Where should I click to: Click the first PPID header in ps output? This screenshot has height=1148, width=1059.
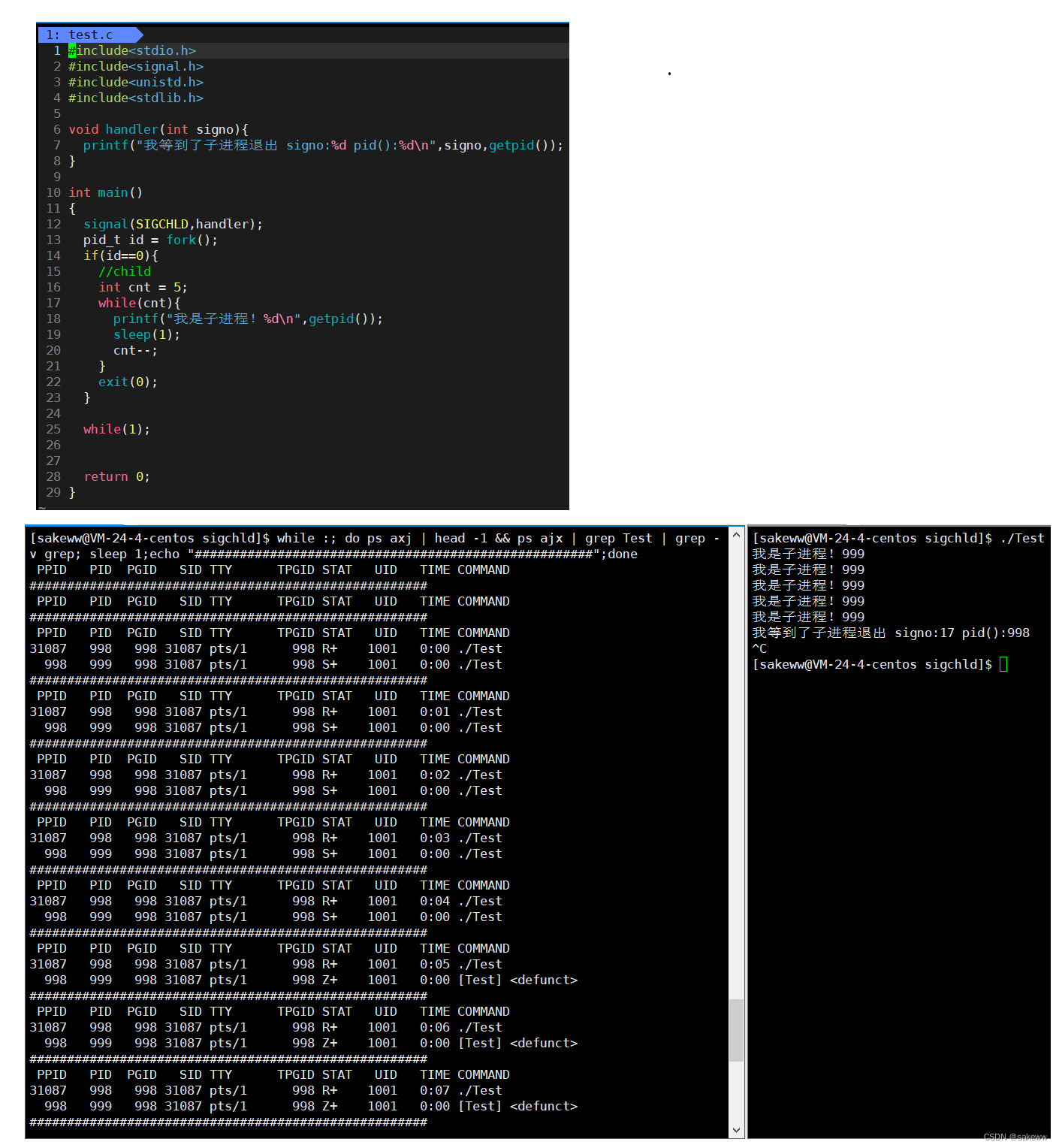pyautogui.click(x=52, y=569)
